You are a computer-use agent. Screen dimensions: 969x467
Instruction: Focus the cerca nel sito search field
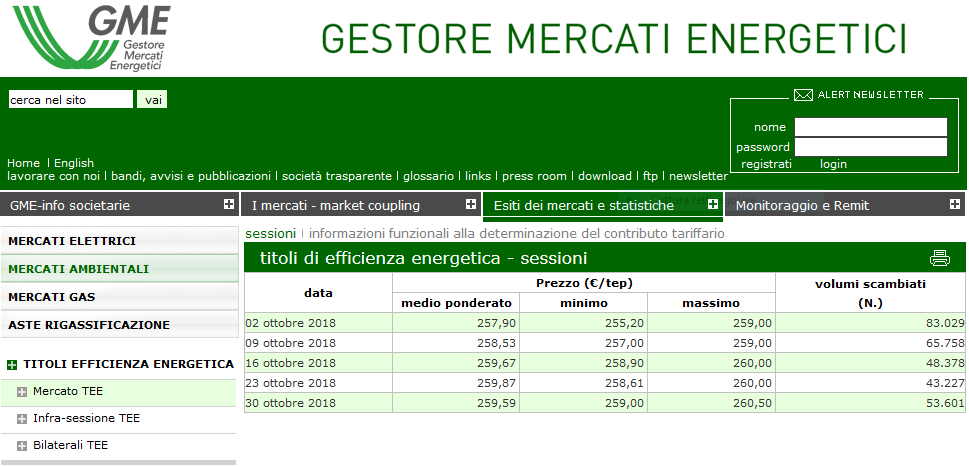70,99
